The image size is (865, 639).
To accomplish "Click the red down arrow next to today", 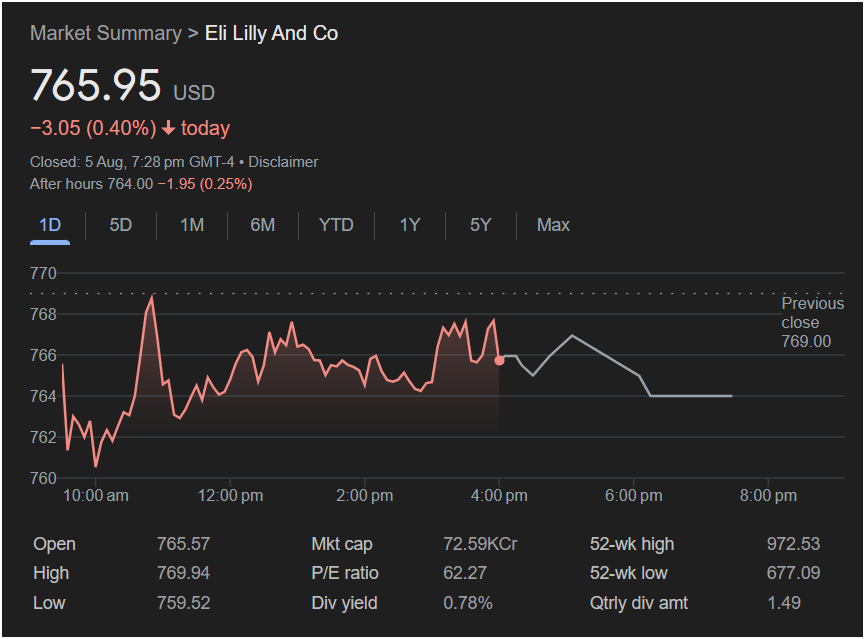I will tap(168, 129).
